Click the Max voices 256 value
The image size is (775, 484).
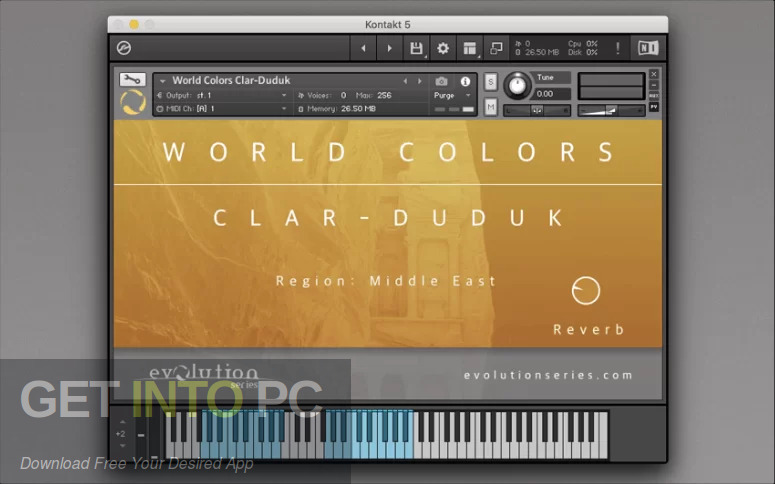384,95
